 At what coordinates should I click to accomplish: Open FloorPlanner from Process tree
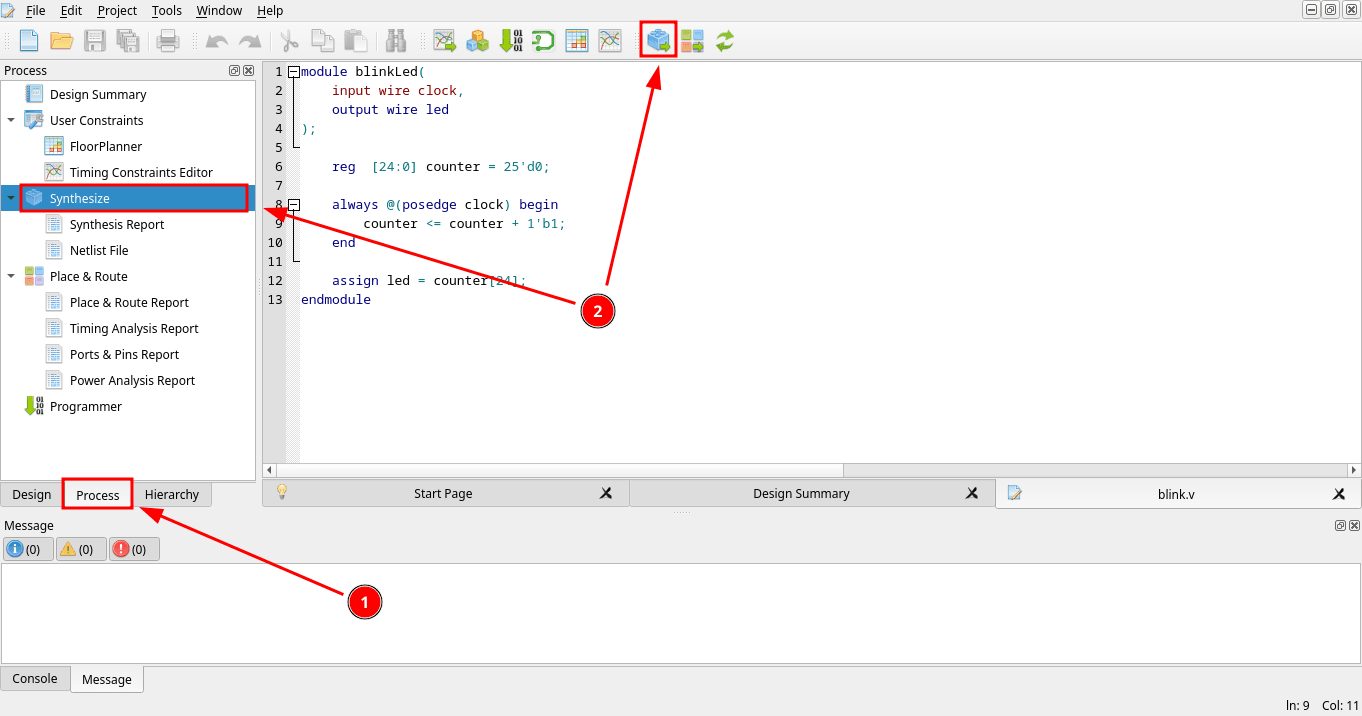[106, 146]
